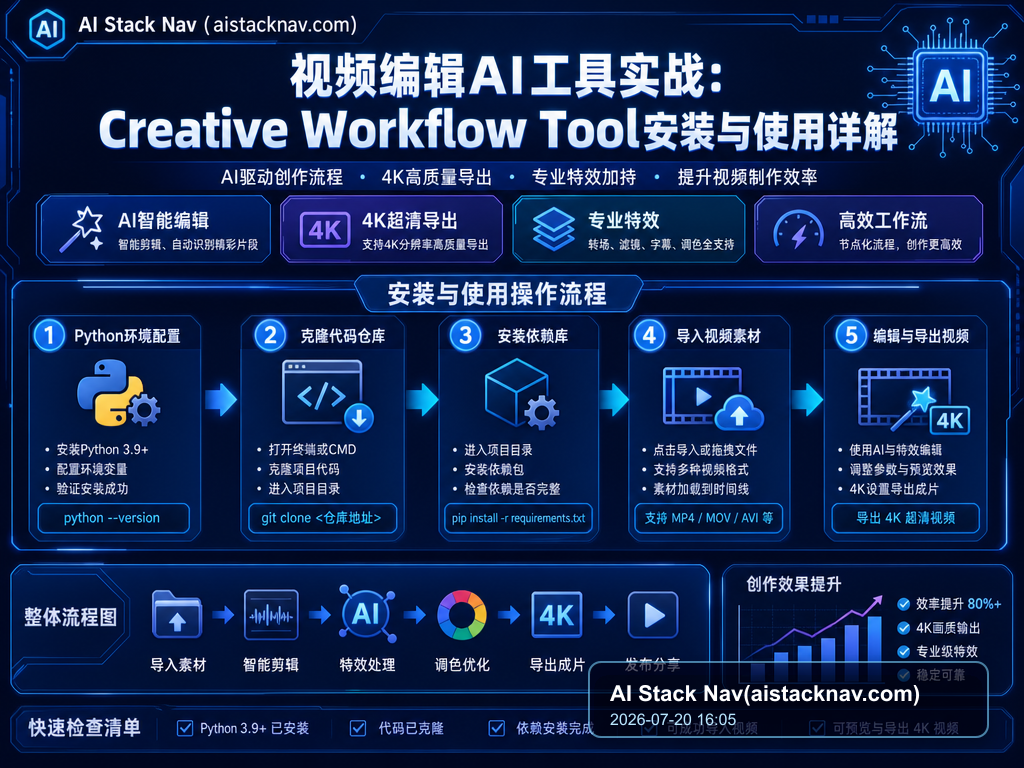Click the 快速检查清单 label

click(84, 728)
